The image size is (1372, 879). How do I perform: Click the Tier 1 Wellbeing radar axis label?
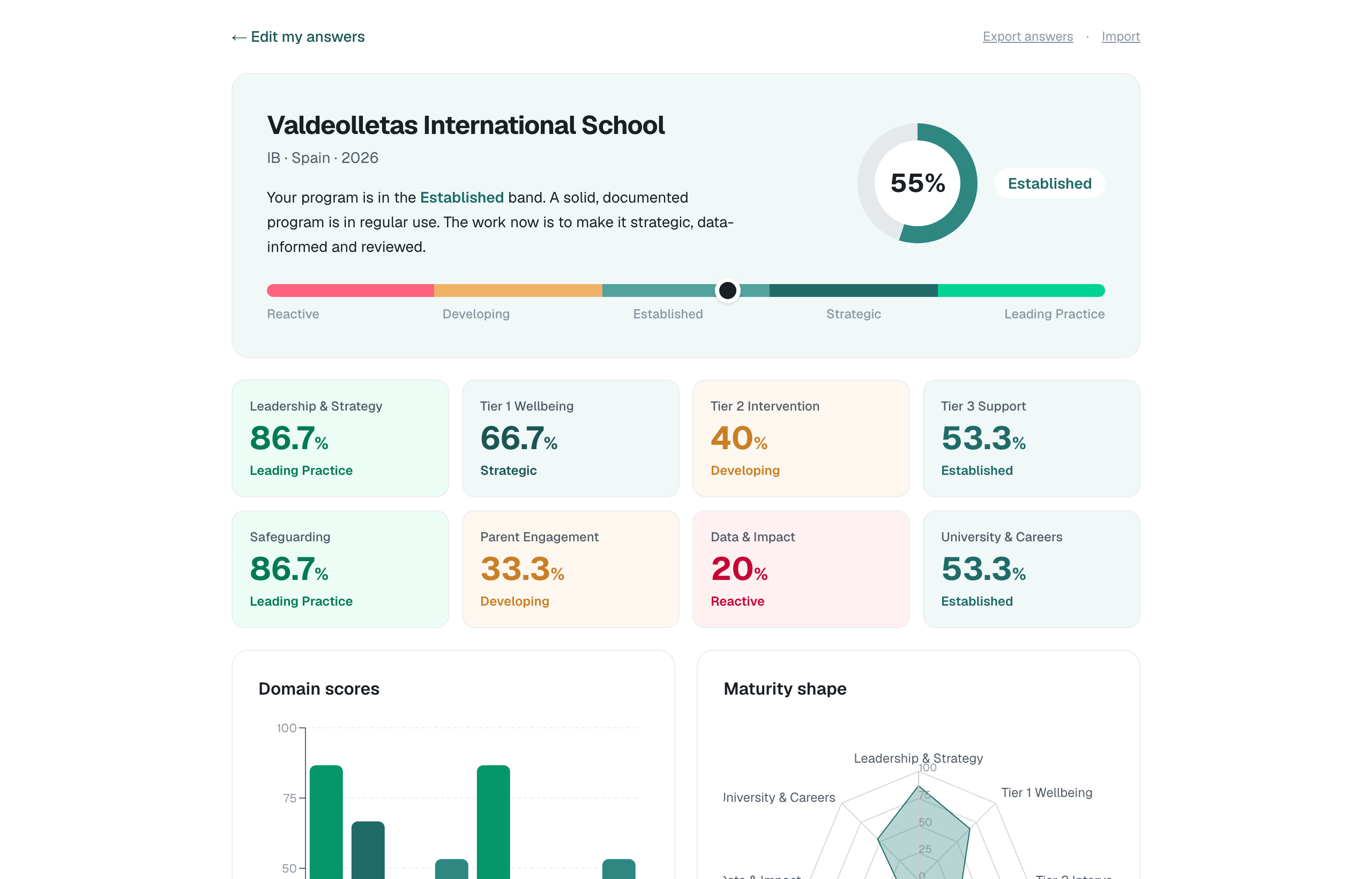[x=1047, y=792]
